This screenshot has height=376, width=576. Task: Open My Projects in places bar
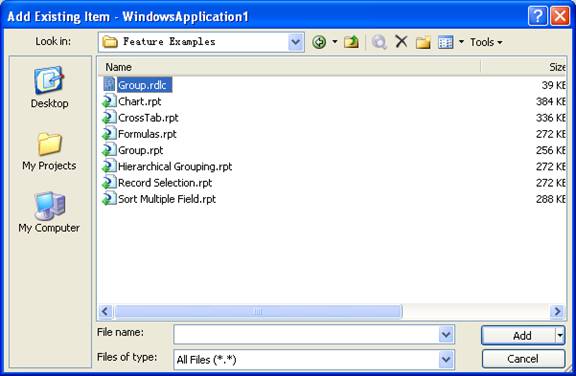pyautogui.click(x=49, y=151)
